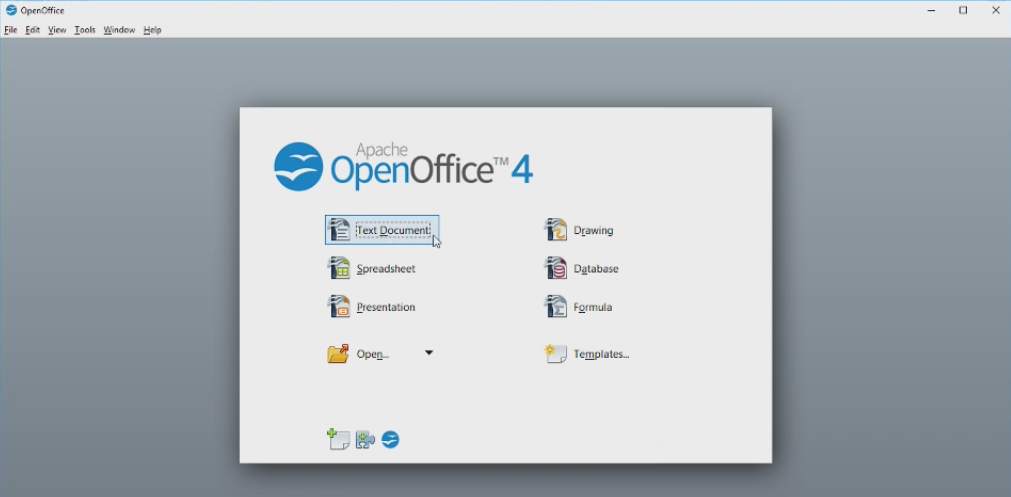Click the OpenOffice icon in title bar
Screen dimensions: 1011x497
point(11,10)
